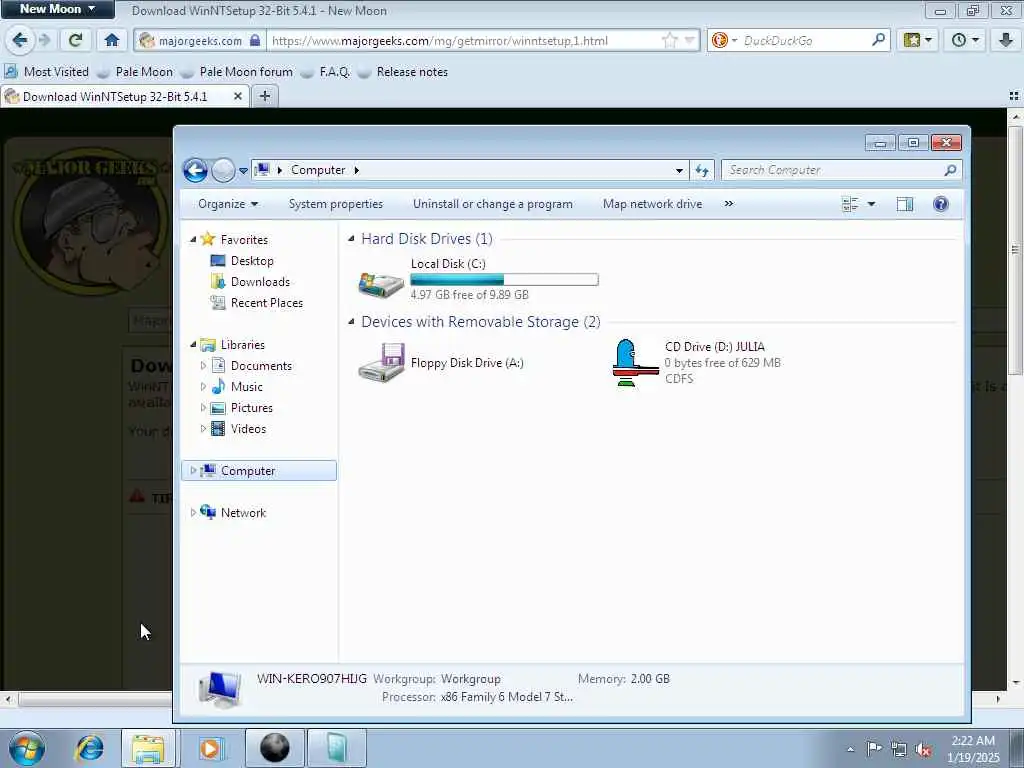The image size is (1024, 768).
Task: Expand the Documents library node
Action: [x=203, y=366]
